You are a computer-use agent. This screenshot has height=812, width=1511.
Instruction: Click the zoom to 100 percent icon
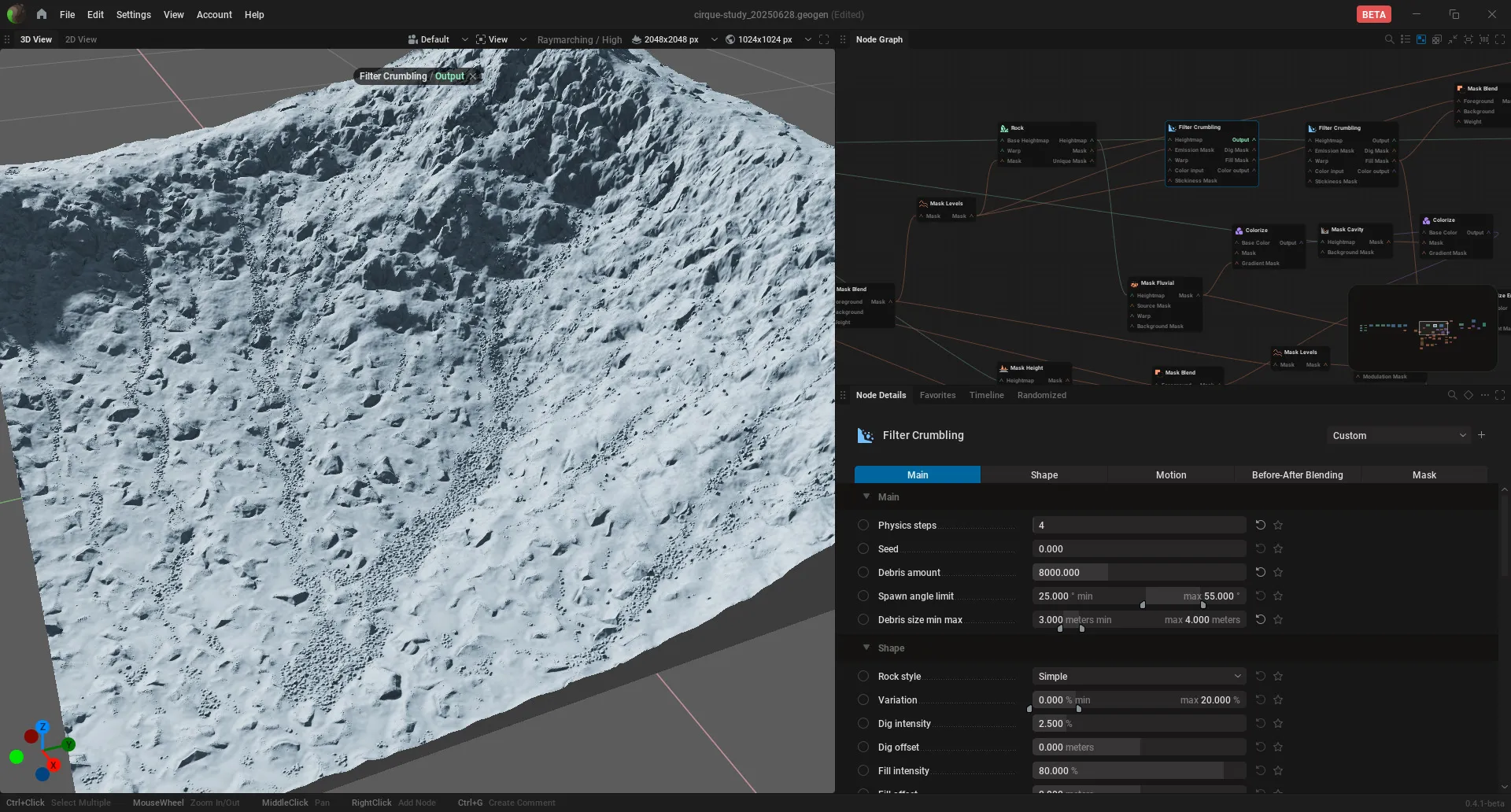1484,39
